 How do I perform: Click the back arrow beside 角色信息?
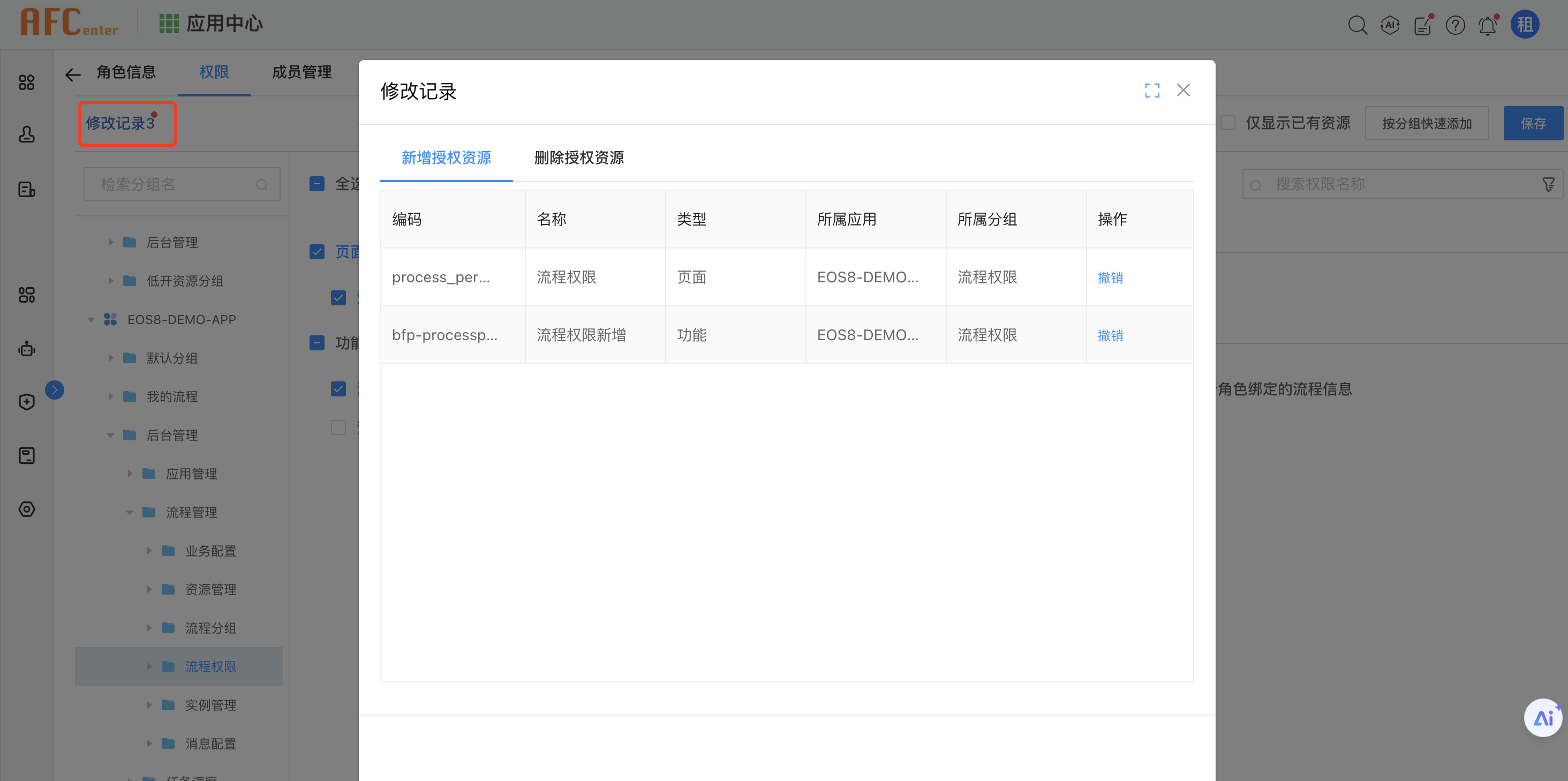click(x=73, y=74)
